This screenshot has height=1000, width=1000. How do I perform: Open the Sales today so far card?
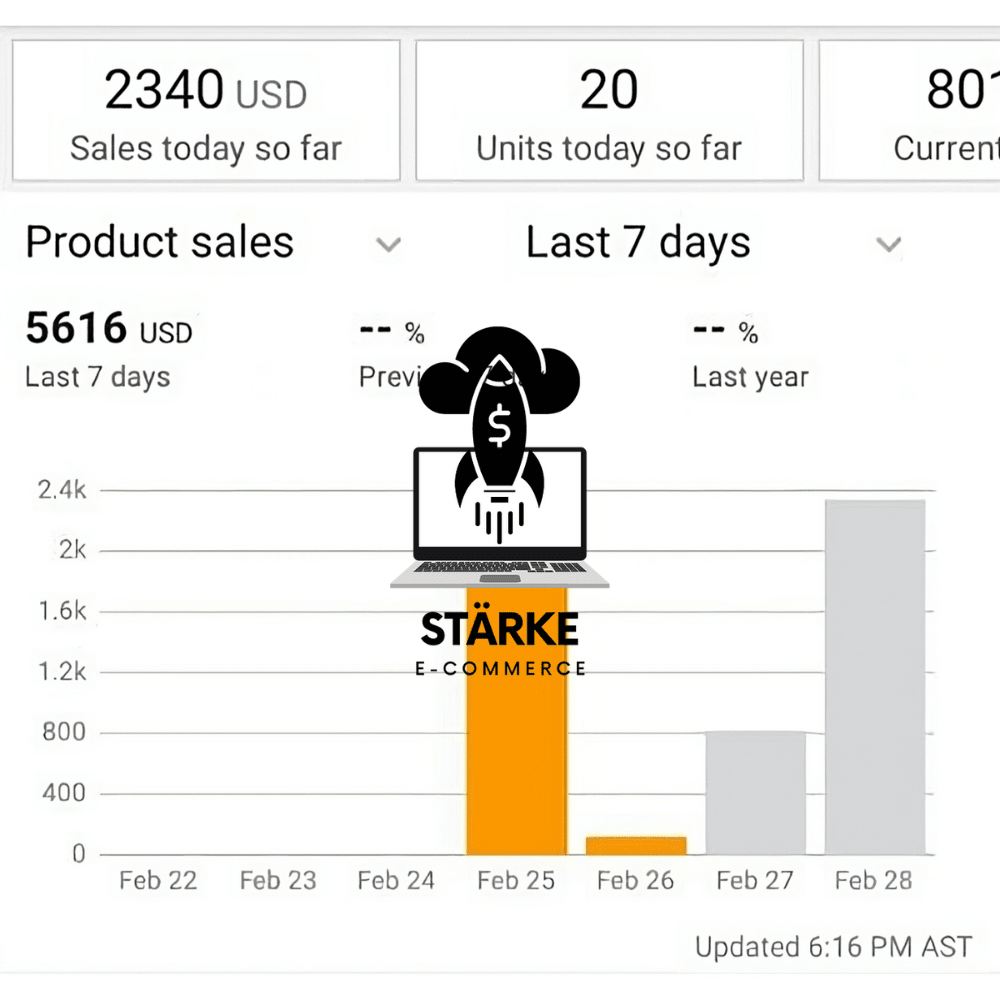206,110
